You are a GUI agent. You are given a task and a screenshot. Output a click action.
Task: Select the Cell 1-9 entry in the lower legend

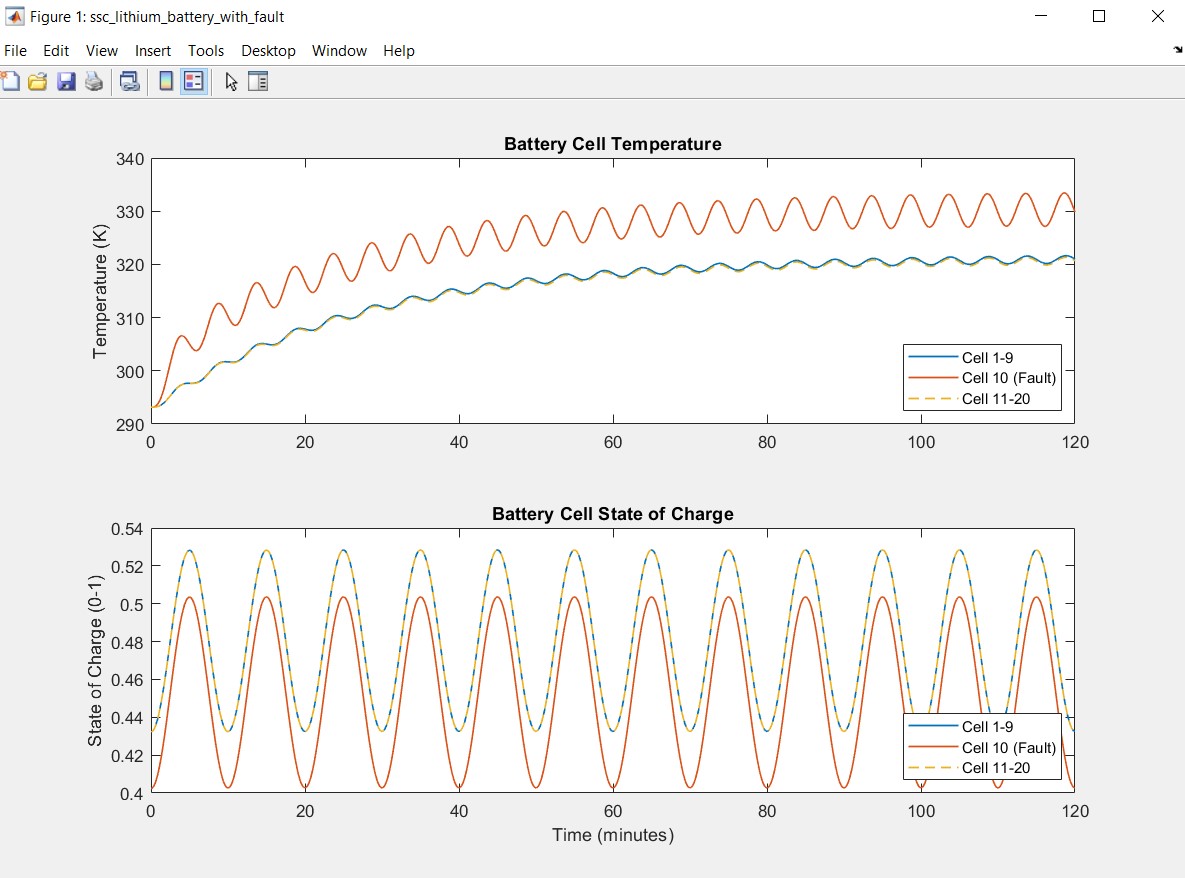(x=997, y=727)
